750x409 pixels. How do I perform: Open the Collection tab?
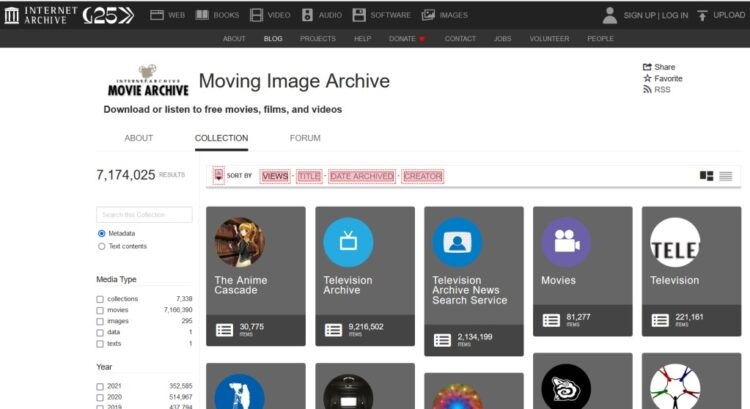click(x=221, y=138)
